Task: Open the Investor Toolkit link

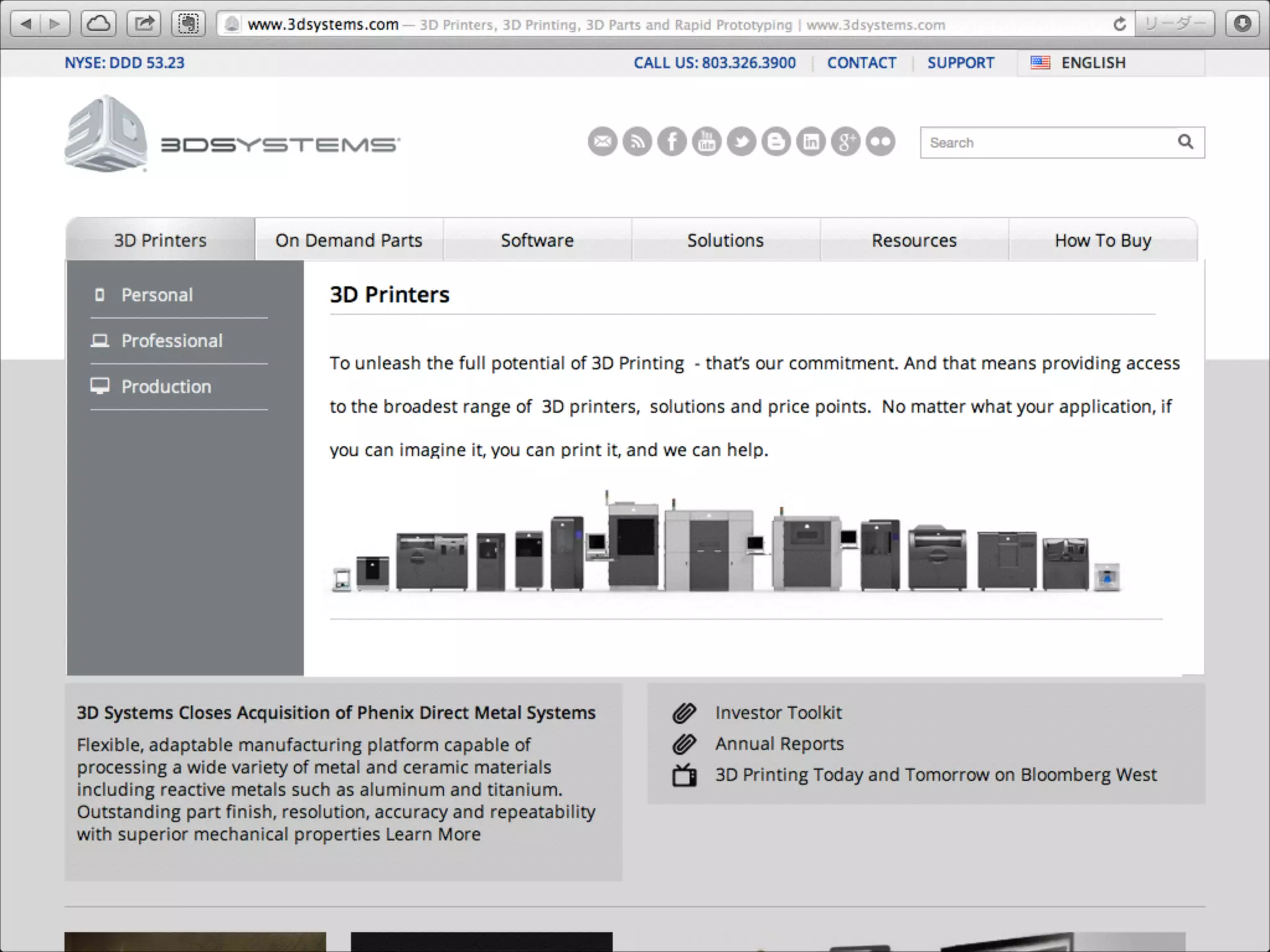Action: click(x=778, y=713)
